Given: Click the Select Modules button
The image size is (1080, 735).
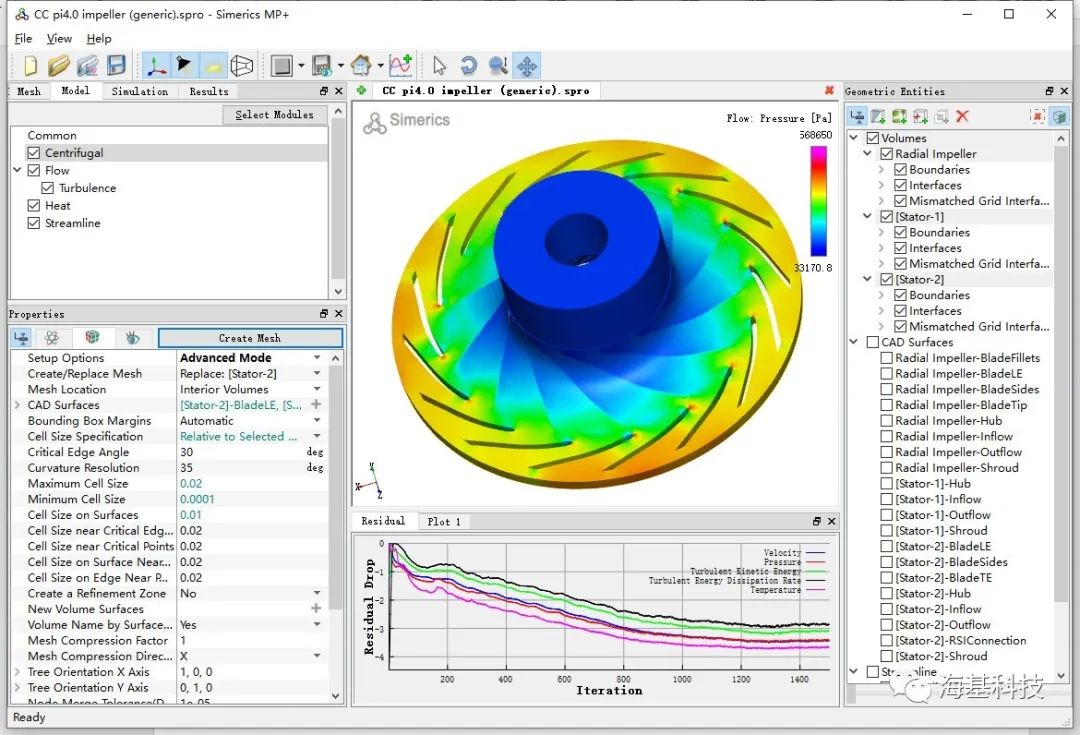Looking at the screenshot, I should pyautogui.click(x=274, y=114).
